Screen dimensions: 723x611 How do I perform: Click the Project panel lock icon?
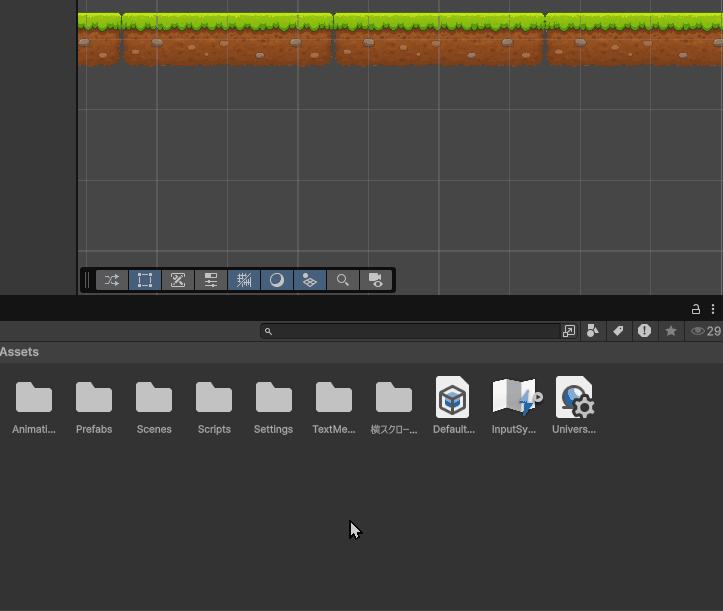[x=696, y=309]
